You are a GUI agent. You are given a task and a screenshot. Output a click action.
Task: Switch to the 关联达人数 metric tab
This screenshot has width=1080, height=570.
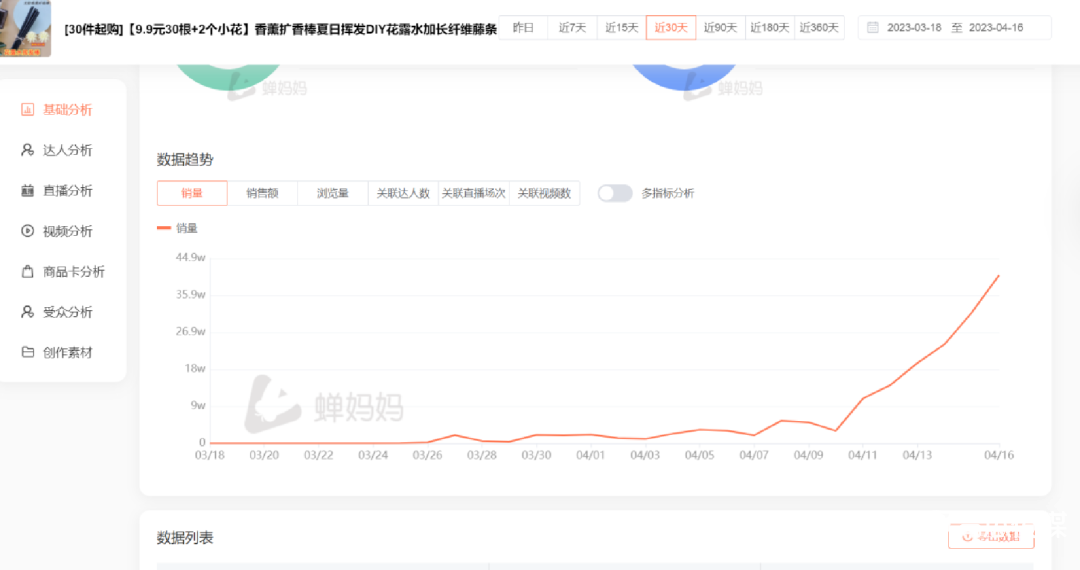tap(403, 193)
